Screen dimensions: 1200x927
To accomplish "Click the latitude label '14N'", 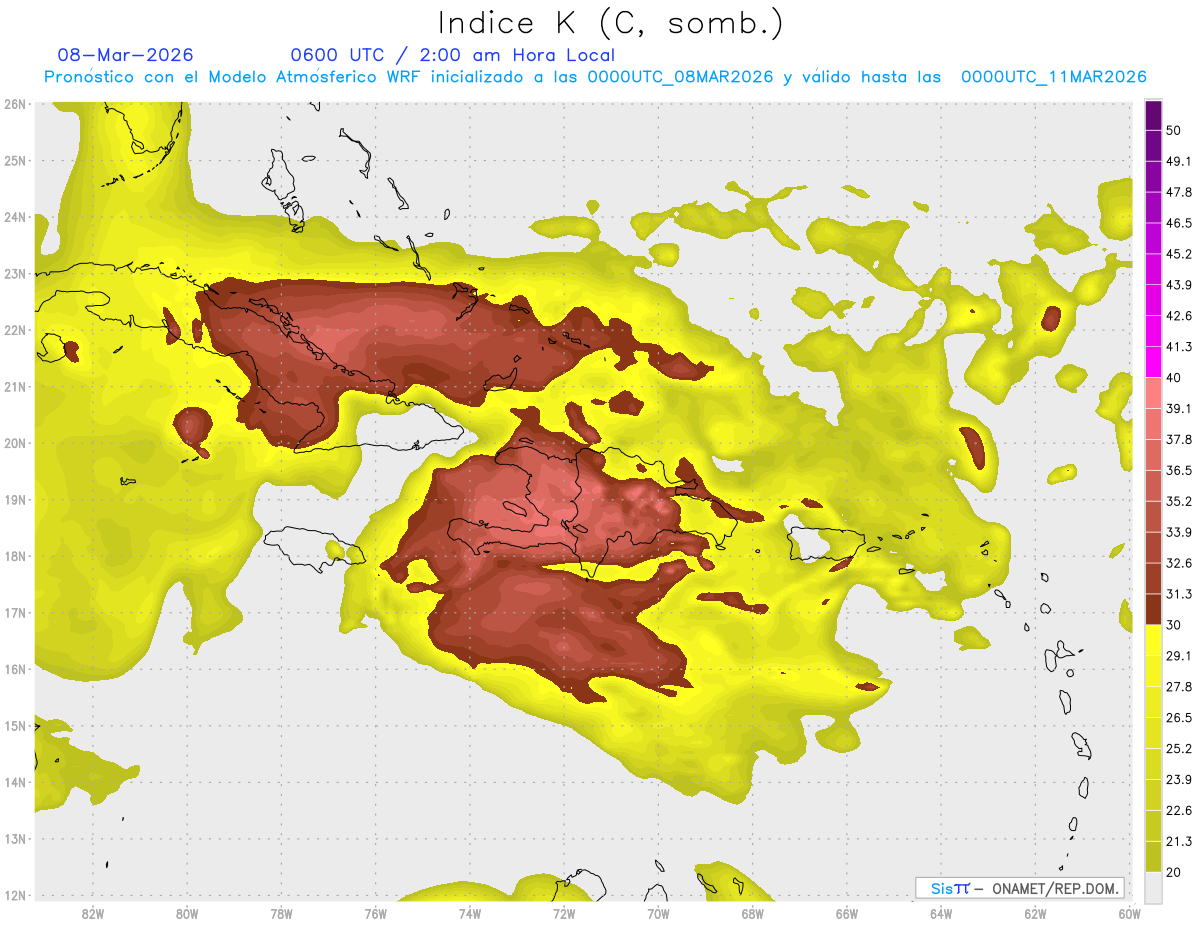I will 15,782.
